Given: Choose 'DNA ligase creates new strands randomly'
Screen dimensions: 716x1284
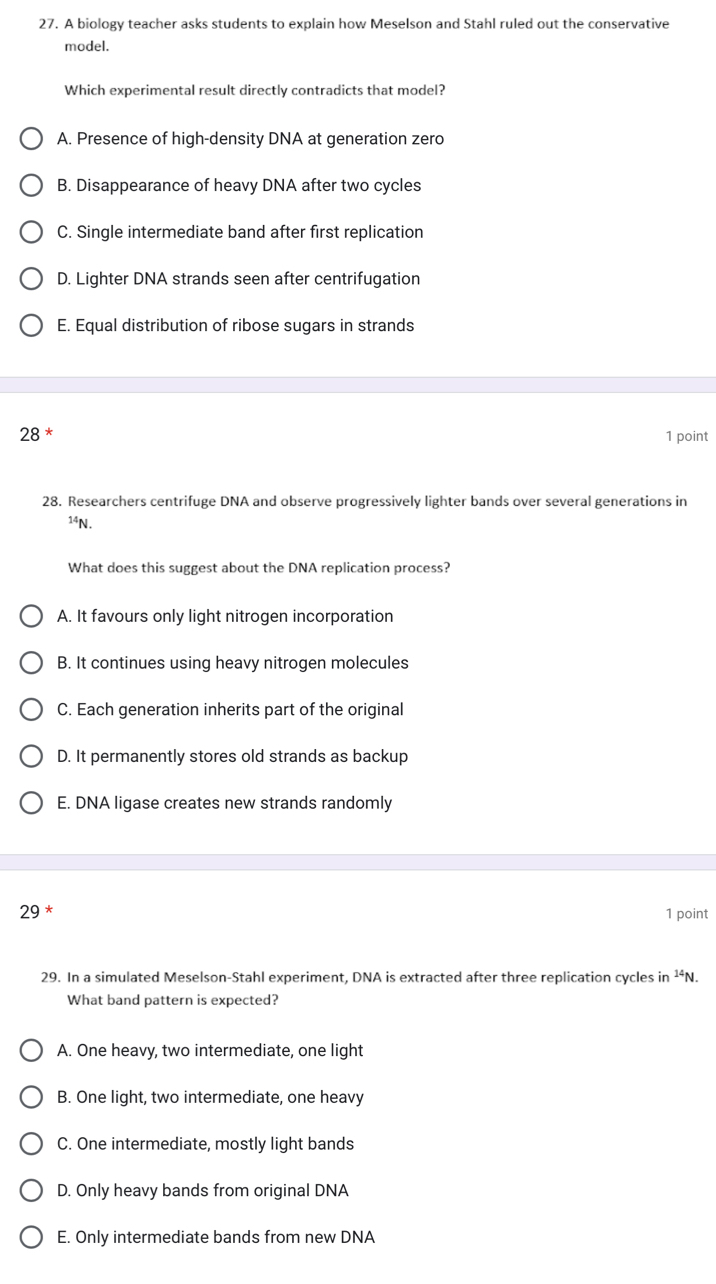Looking at the screenshot, I should (x=31, y=802).
